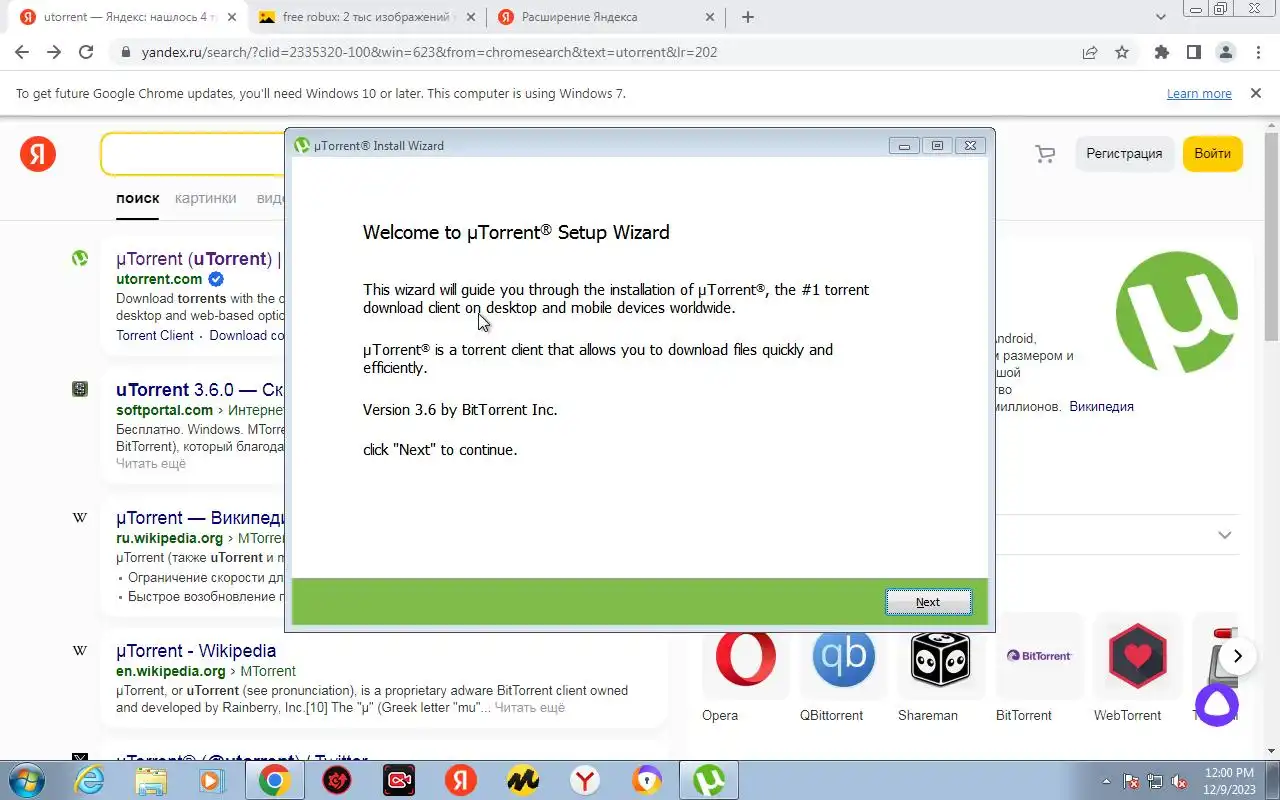Show hidden system tray icons arrow
This screenshot has height=800, width=1280.
pos(1107,781)
